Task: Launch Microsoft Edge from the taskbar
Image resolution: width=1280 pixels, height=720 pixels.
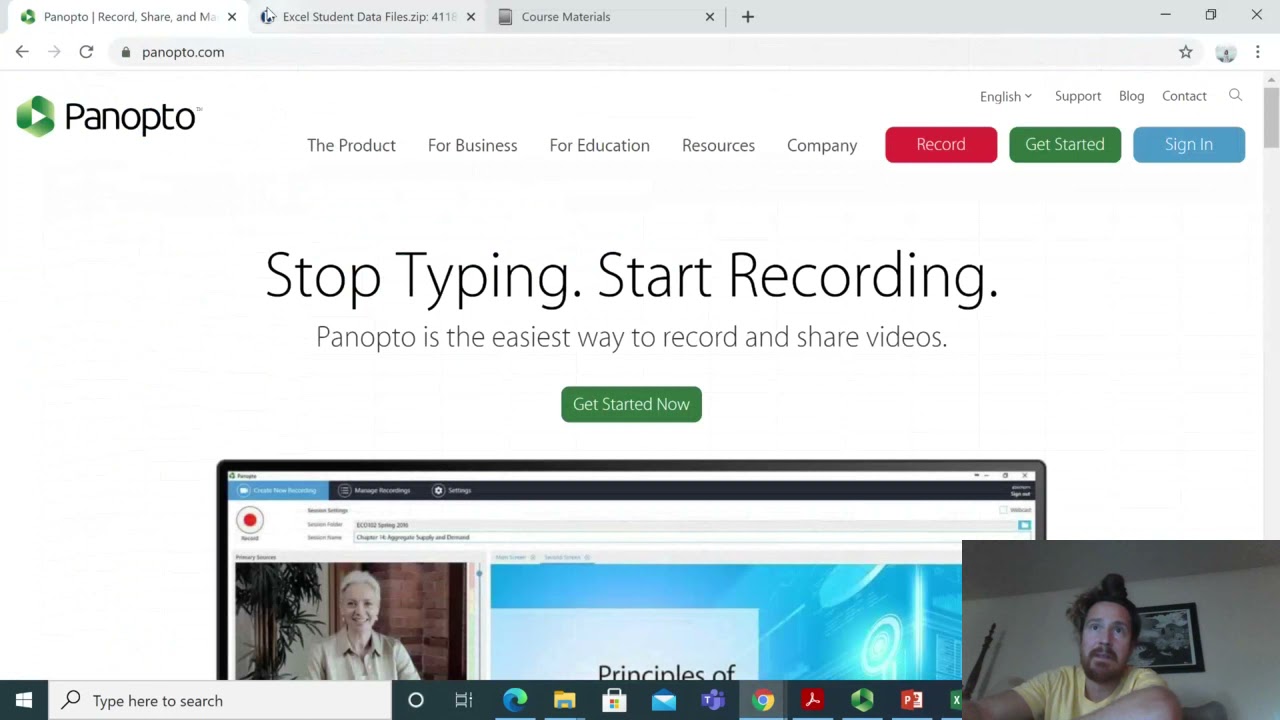Action: click(x=515, y=700)
